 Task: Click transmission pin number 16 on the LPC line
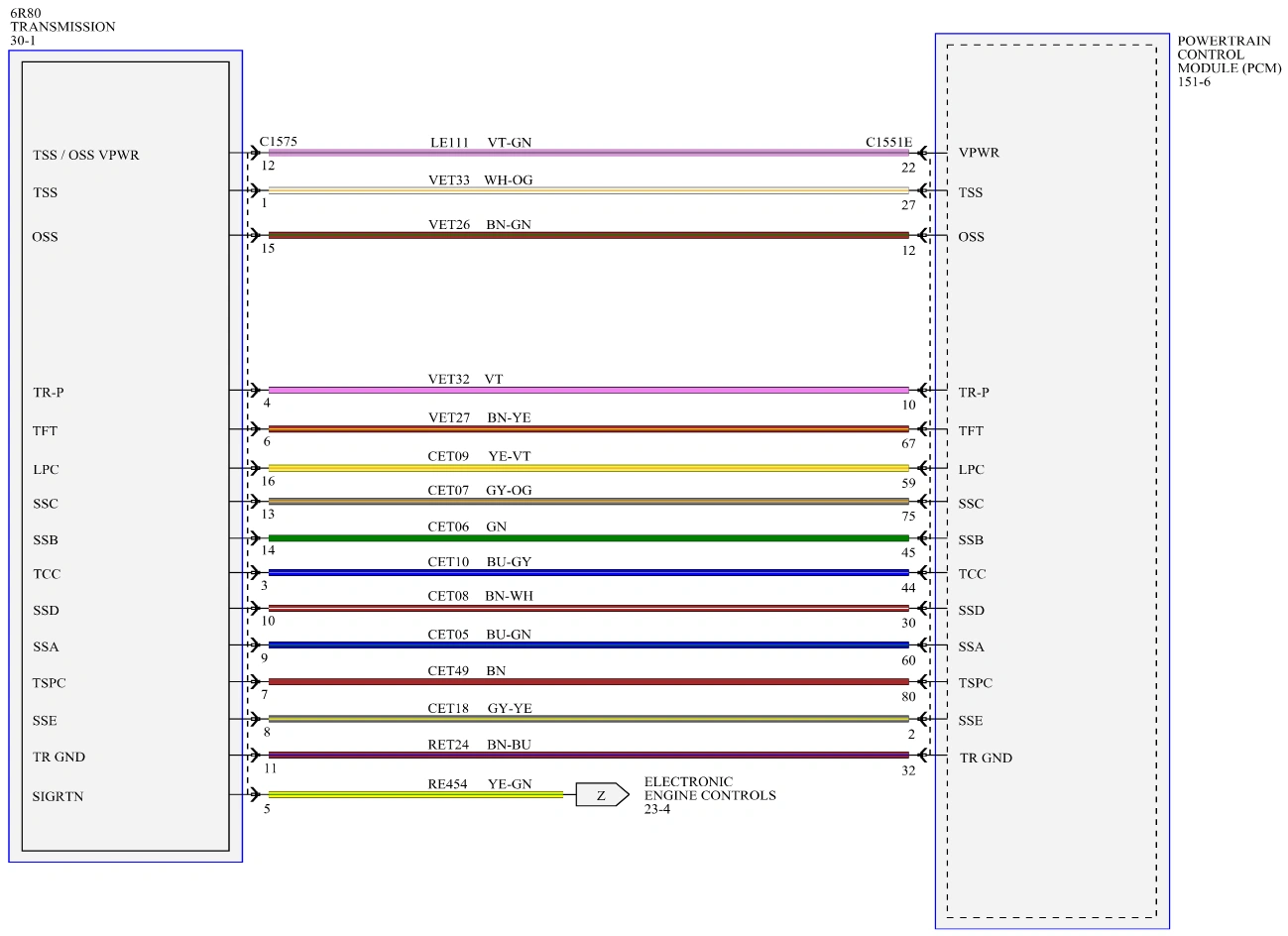coord(269,481)
